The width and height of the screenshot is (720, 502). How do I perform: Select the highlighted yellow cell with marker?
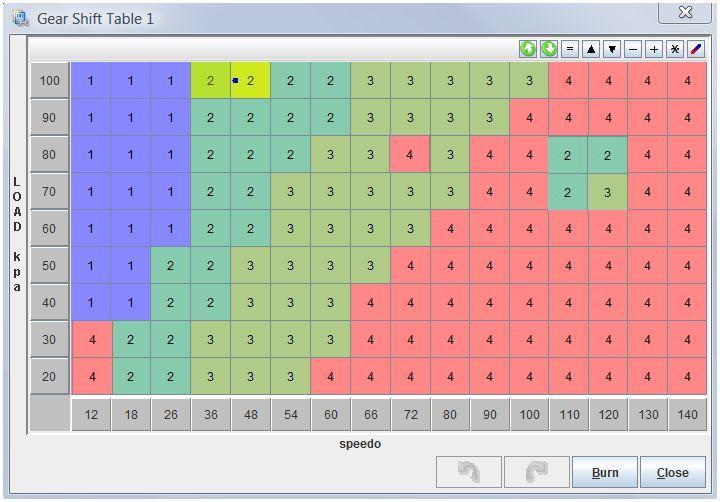point(250,81)
